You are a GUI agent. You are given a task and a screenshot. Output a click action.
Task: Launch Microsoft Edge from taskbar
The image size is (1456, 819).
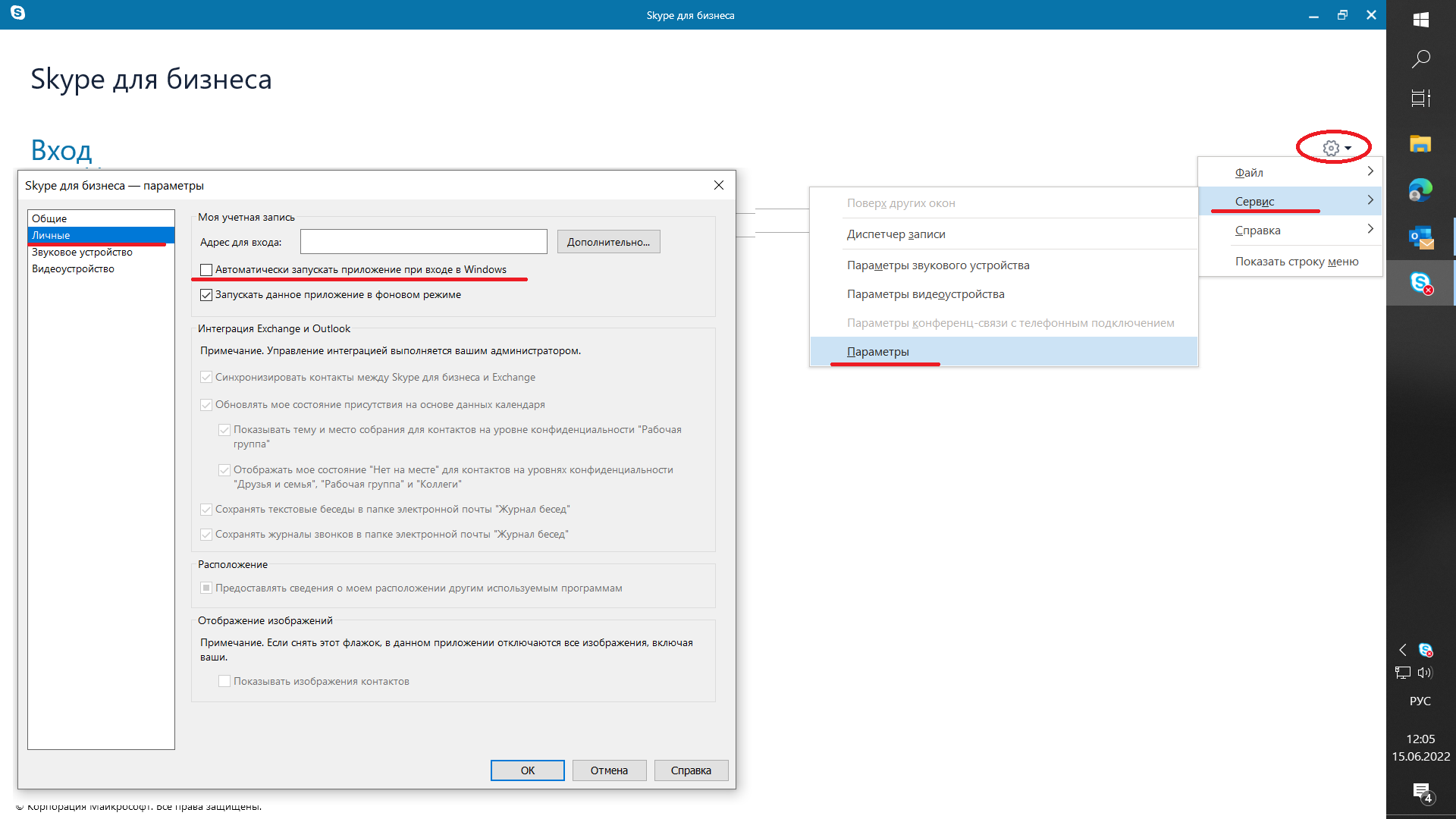(1421, 190)
